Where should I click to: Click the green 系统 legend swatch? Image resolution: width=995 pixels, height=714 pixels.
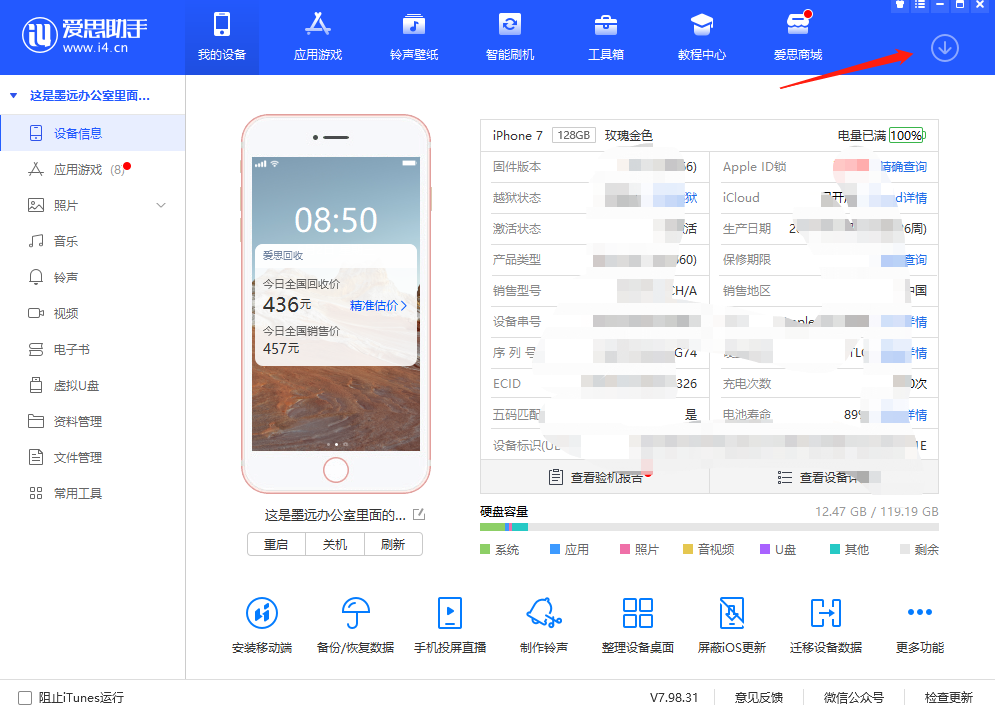(x=485, y=549)
